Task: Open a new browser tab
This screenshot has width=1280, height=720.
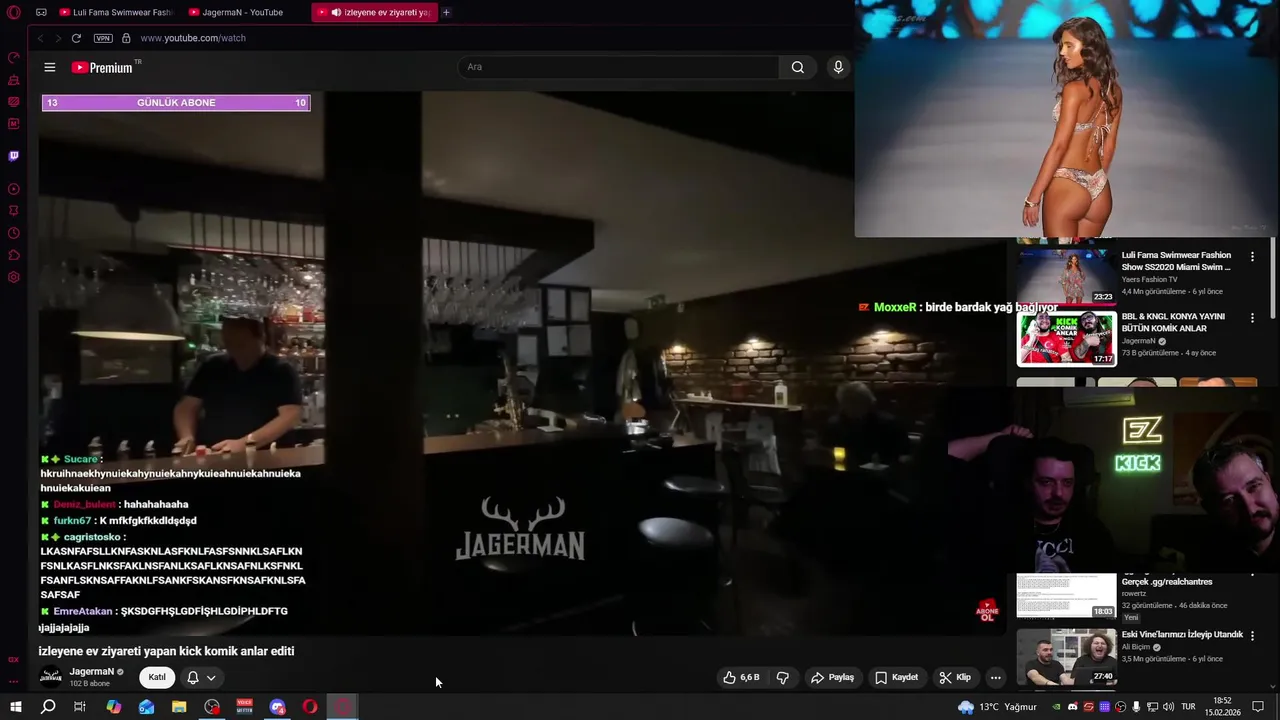Action: [446, 12]
